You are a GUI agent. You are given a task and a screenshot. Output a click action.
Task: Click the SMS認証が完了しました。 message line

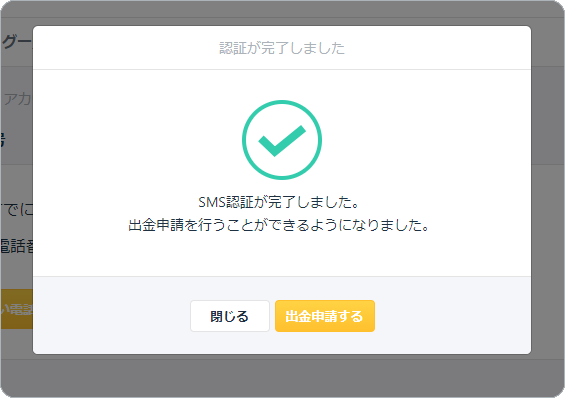tap(279, 202)
